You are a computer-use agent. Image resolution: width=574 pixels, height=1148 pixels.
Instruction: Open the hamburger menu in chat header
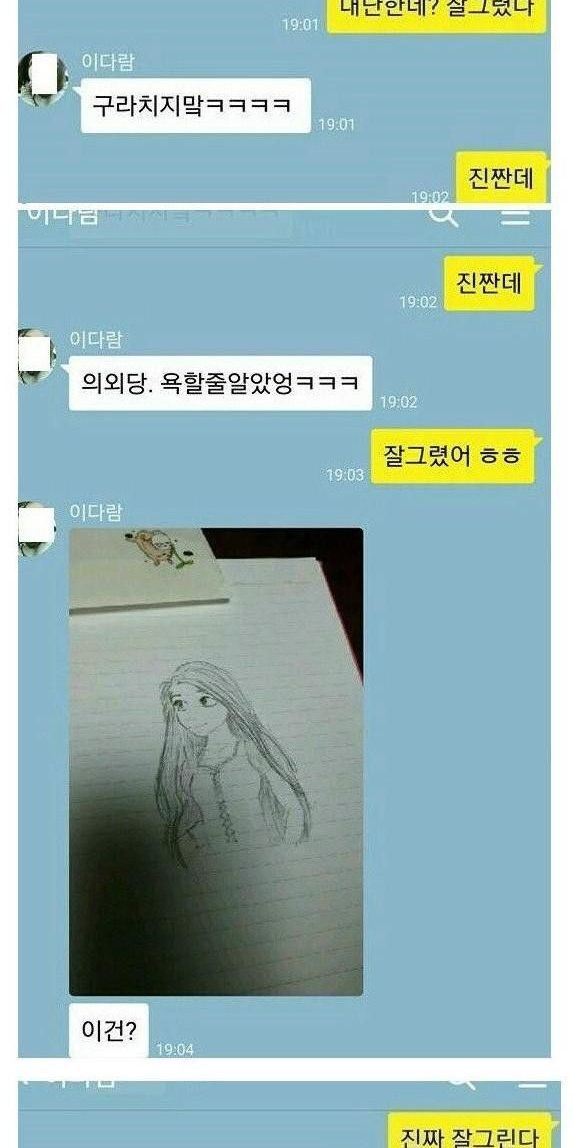point(515,217)
